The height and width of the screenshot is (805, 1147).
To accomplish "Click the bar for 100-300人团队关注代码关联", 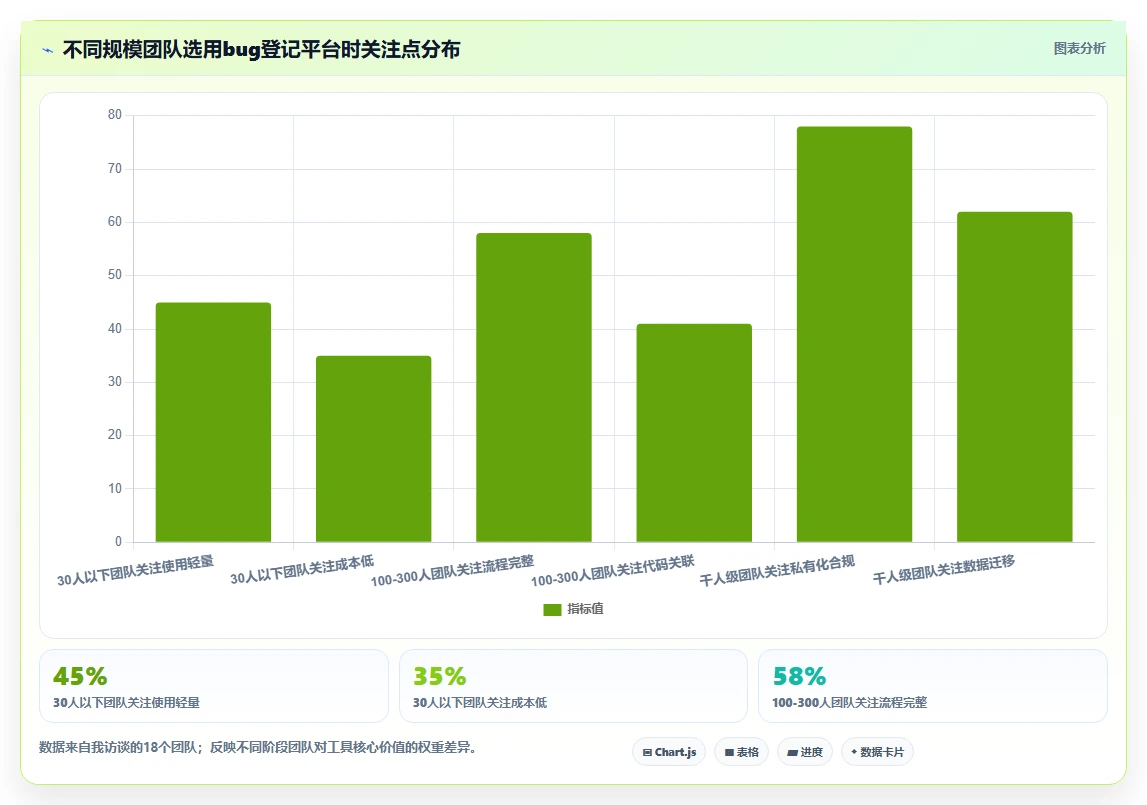I will pyautogui.click(x=694, y=433).
